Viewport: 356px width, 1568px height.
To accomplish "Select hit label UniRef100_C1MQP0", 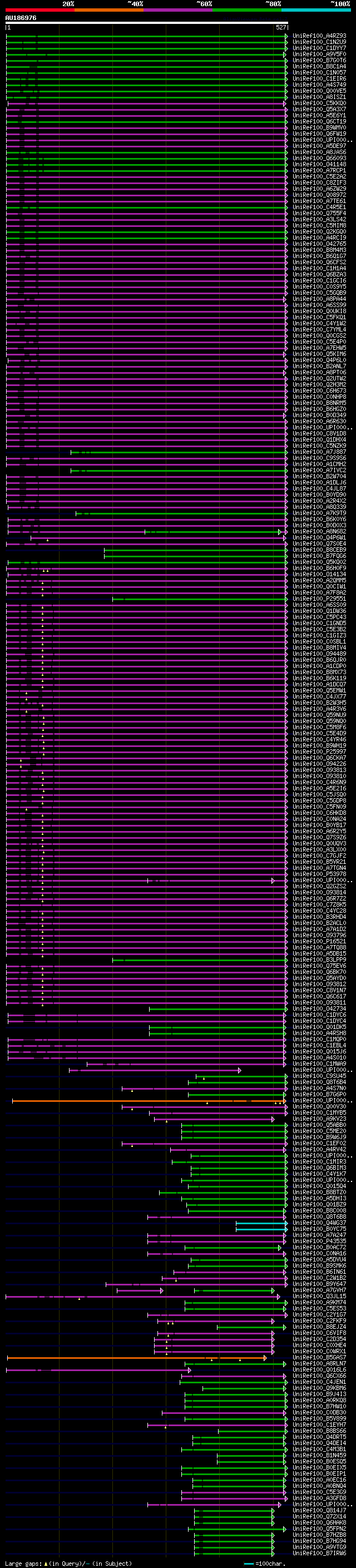I will (x=319, y=1039).
